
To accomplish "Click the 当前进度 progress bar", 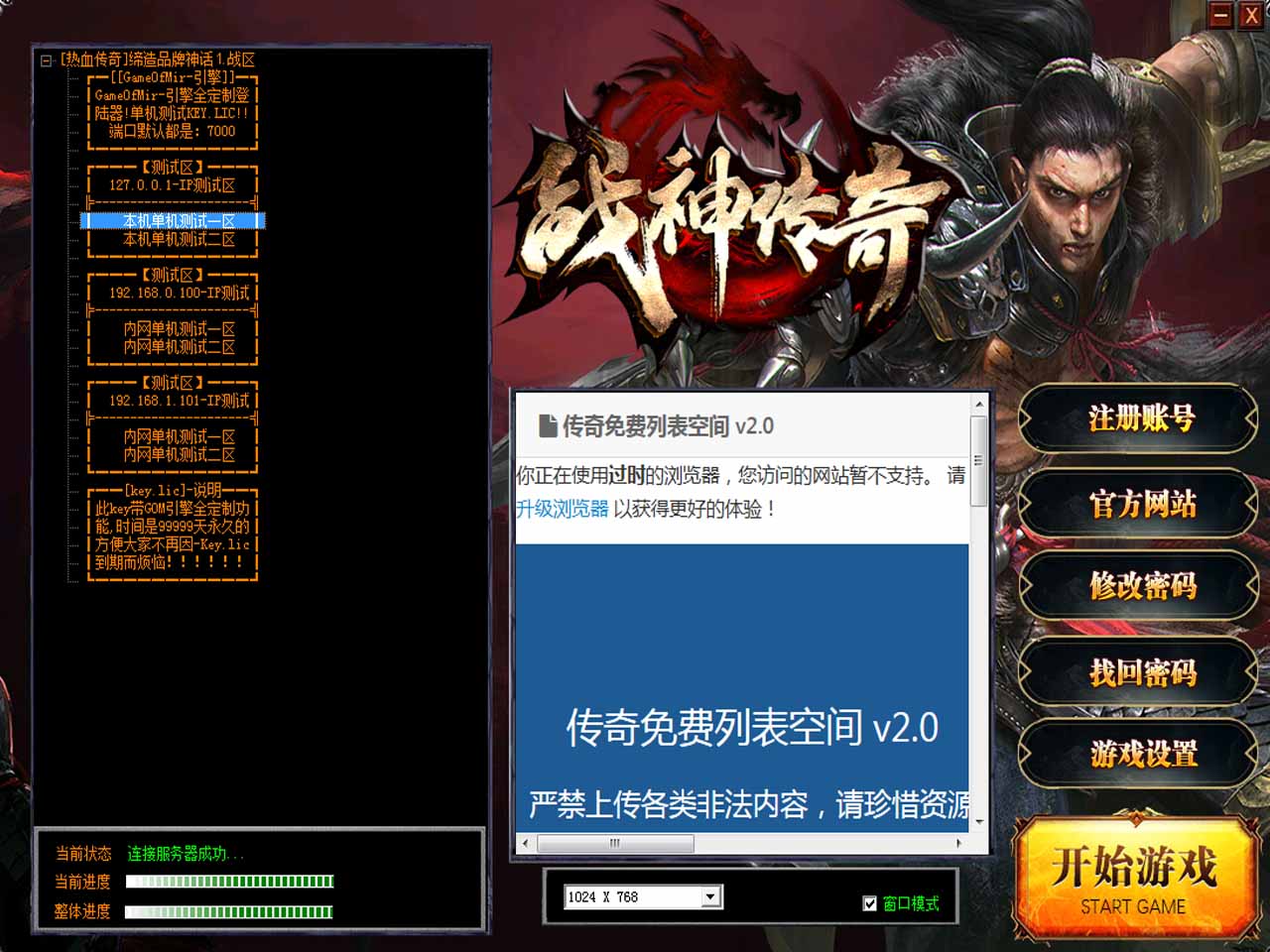I will [229, 882].
